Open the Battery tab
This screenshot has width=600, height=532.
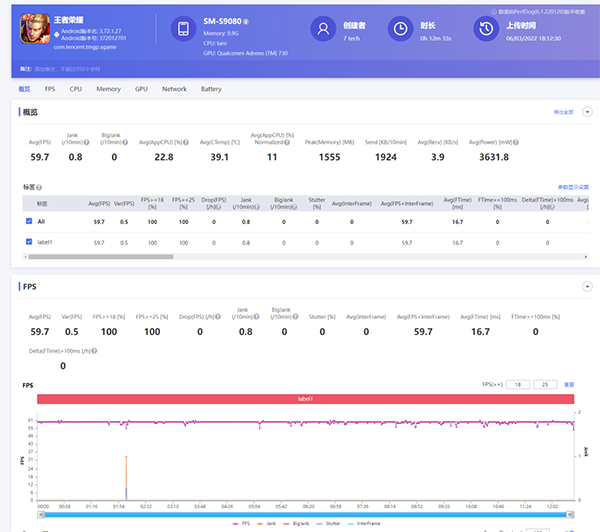(211, 89)
